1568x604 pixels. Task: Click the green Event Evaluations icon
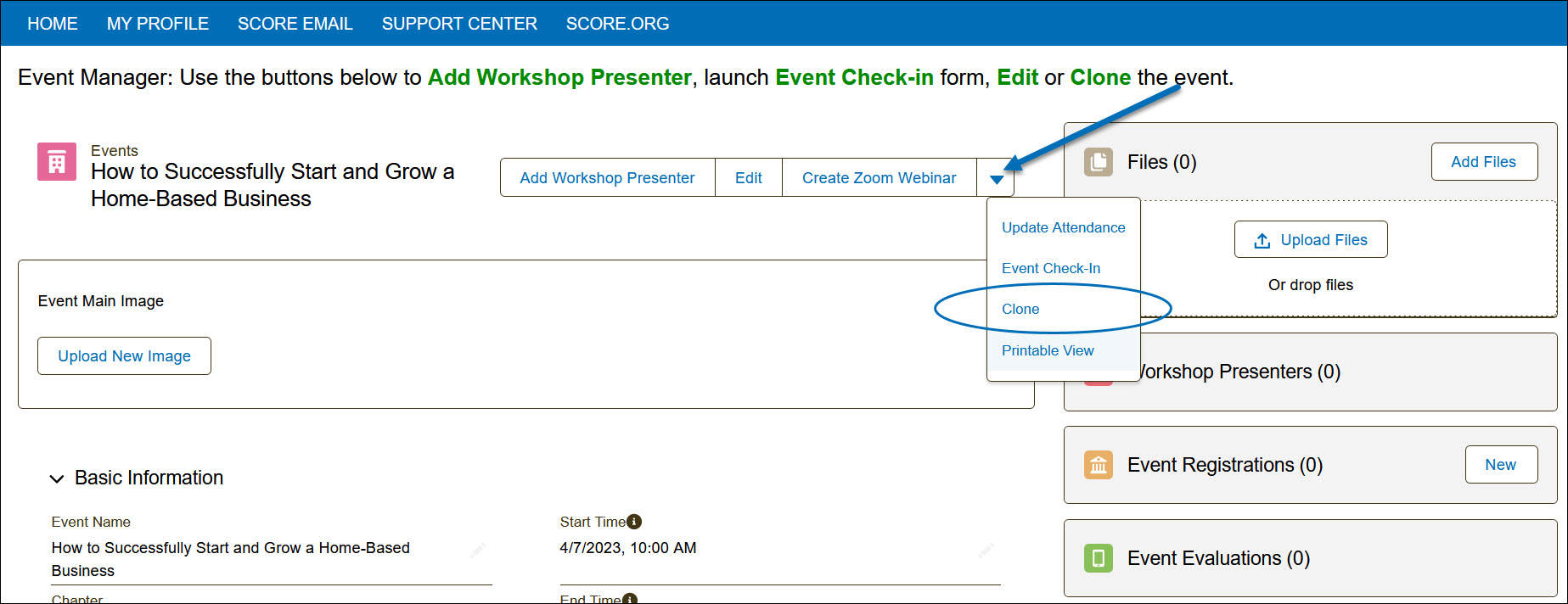[1099, 558]
